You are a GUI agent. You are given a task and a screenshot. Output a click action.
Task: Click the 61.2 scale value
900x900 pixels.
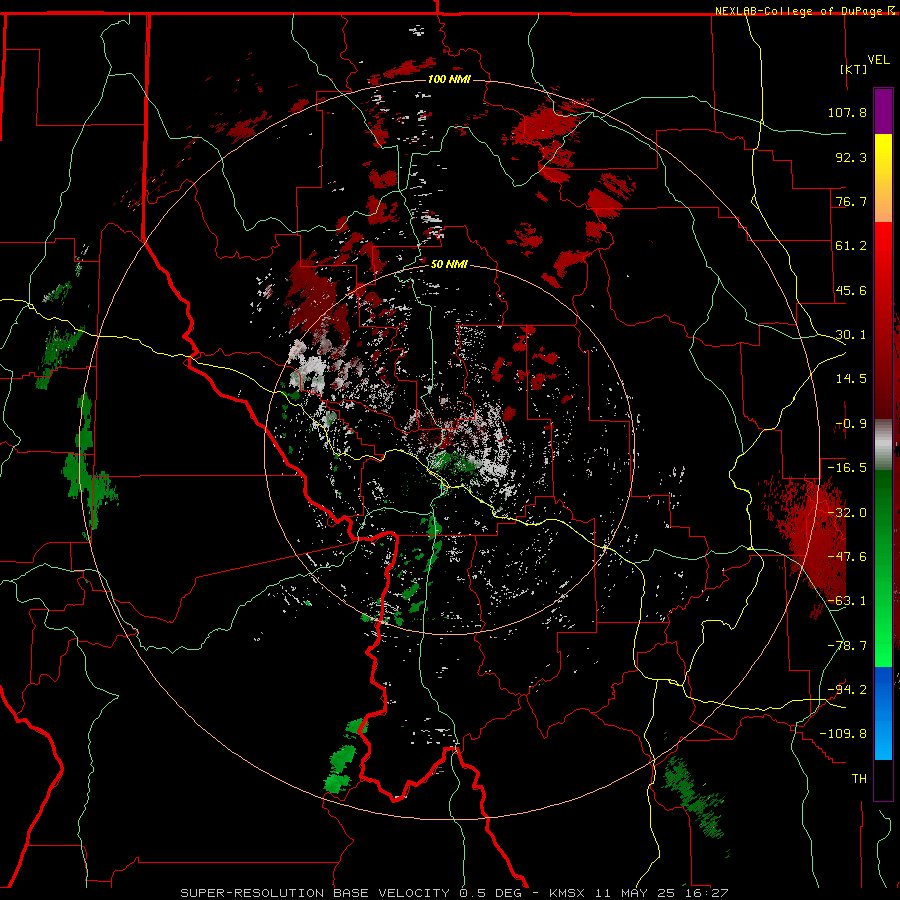pyautogui.click(x=851, y=246)
